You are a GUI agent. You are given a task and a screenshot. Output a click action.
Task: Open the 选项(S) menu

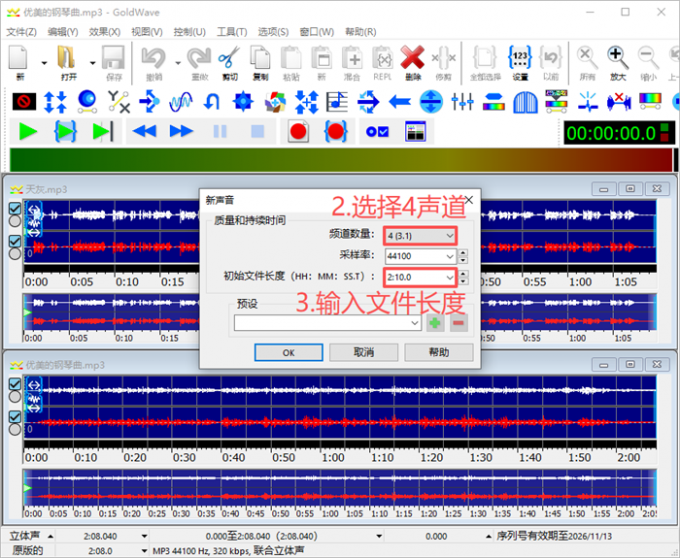coord(273,32)
